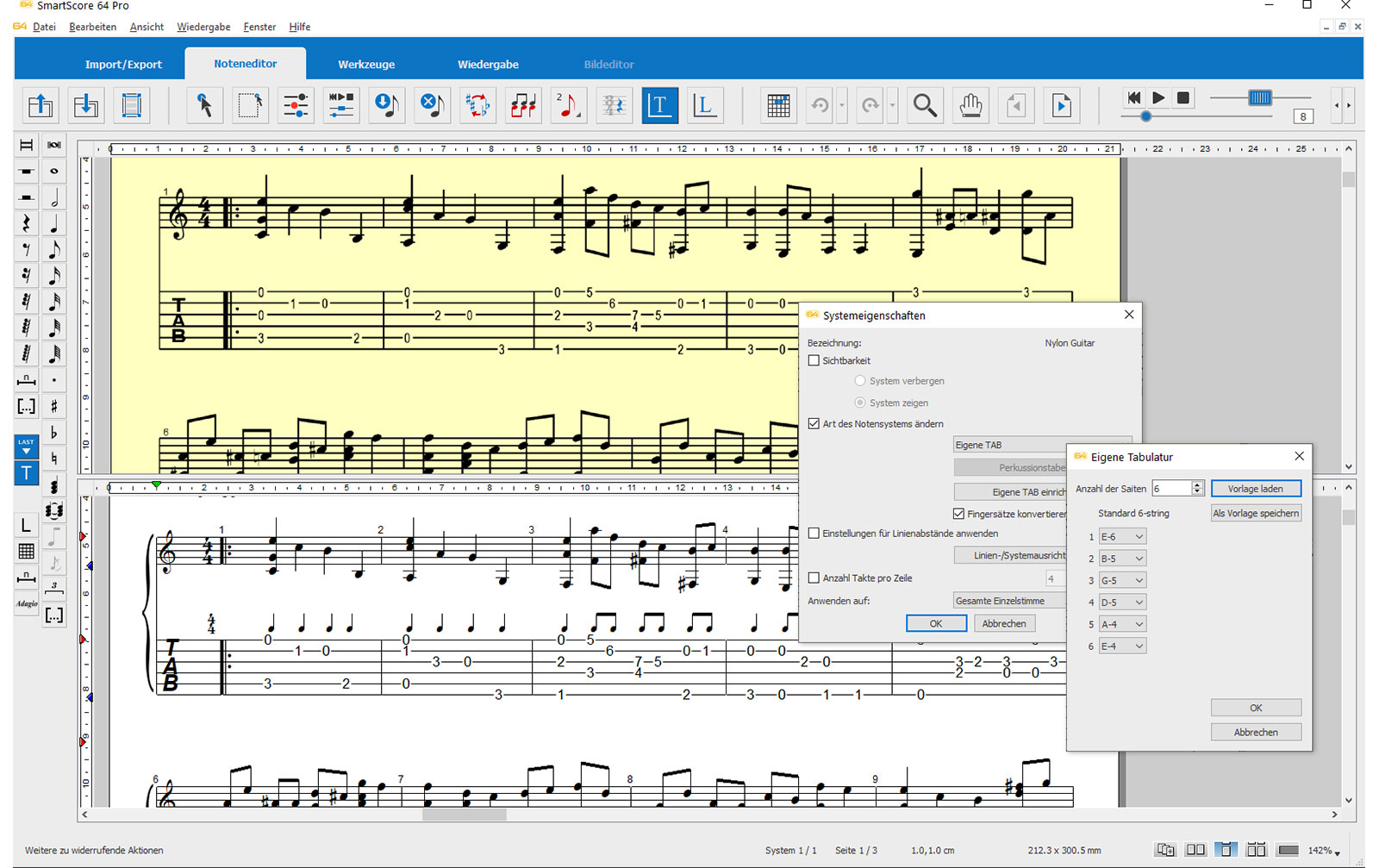Click the highlighted T text tool in toolbar
The height and width of the screenshot is (868, 1379).
click(x=659, y=105)
